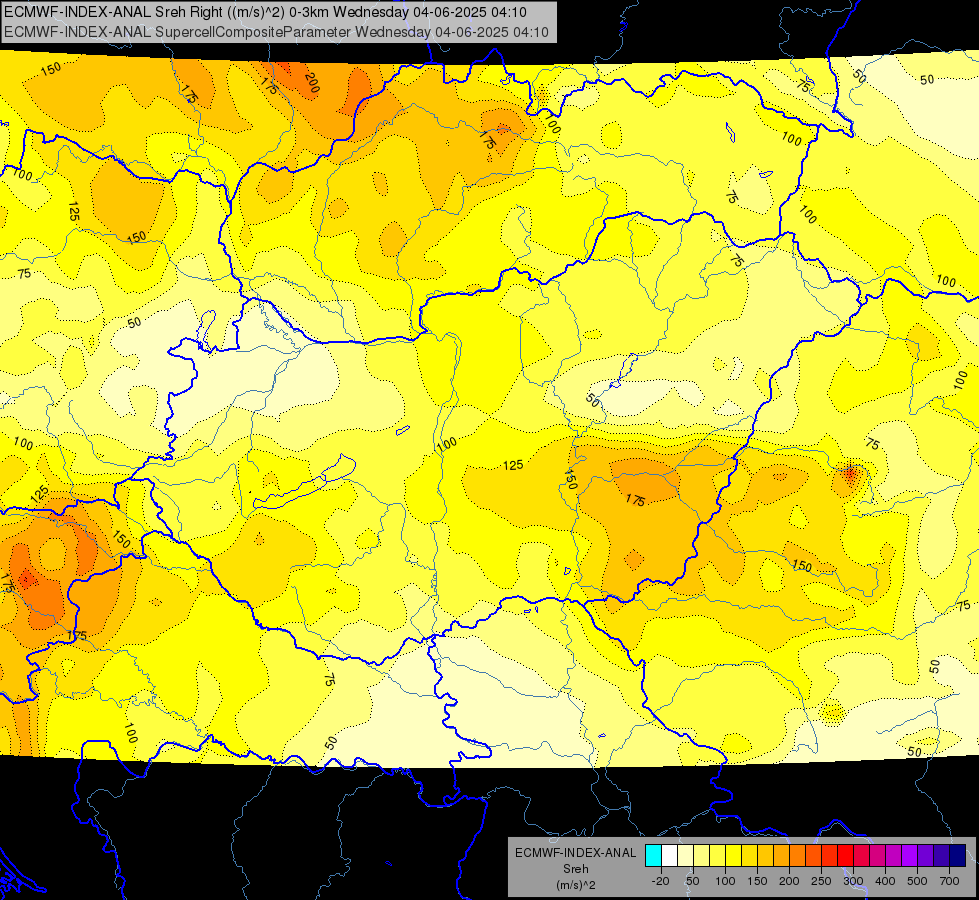Click the legend text 'Sreh'
Screen dimensions: 979x900
coord(576,869)
